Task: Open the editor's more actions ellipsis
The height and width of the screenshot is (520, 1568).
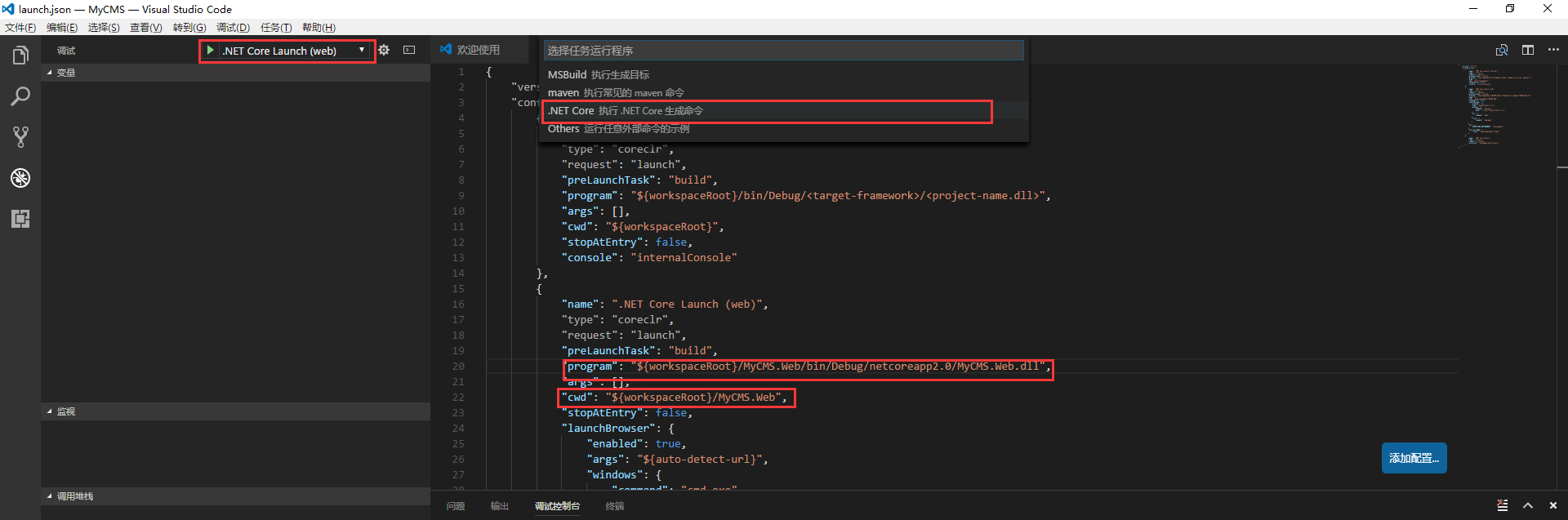Action: coord(1553,50)
